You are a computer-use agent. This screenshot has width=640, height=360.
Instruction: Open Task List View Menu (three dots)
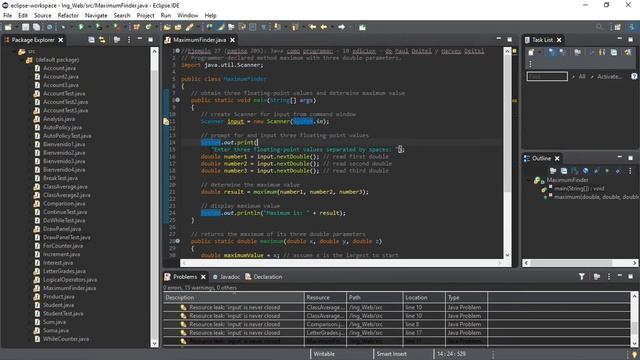[531, 64]
